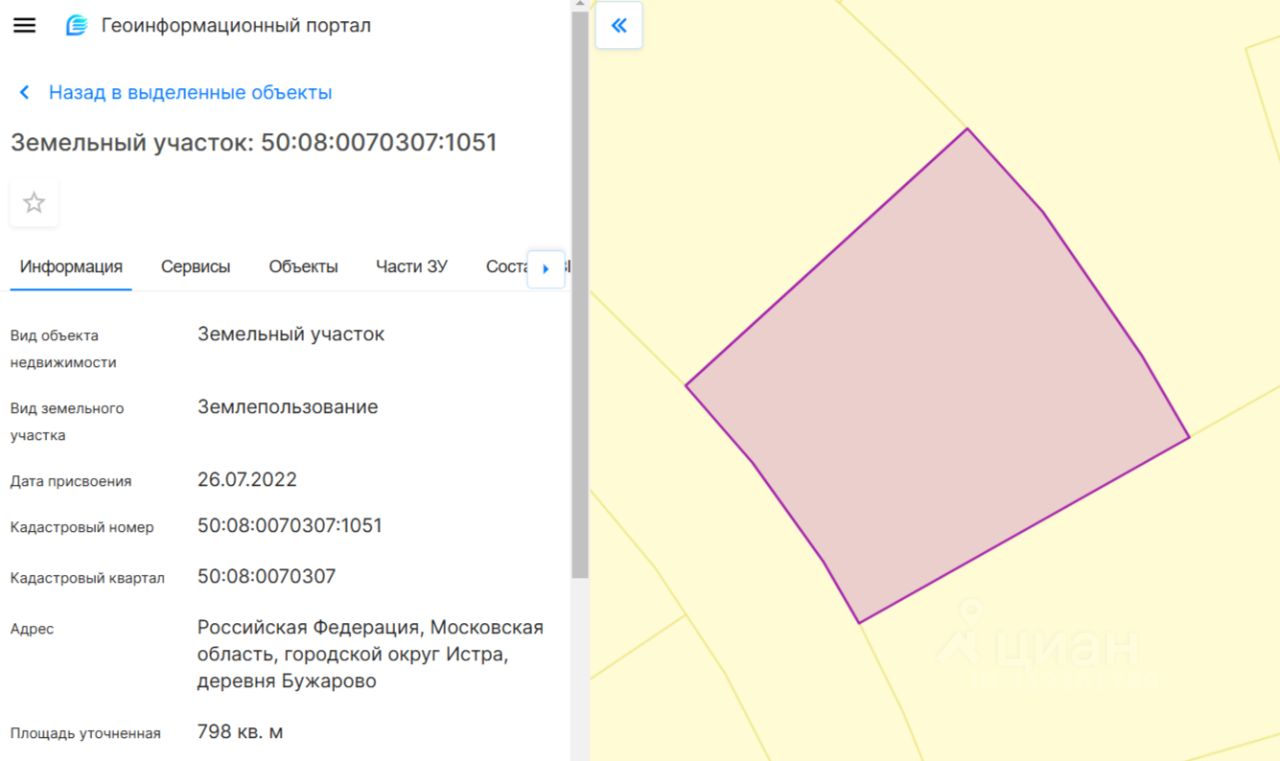Open the partially hidden Состав tab

[x=506, y=267]
